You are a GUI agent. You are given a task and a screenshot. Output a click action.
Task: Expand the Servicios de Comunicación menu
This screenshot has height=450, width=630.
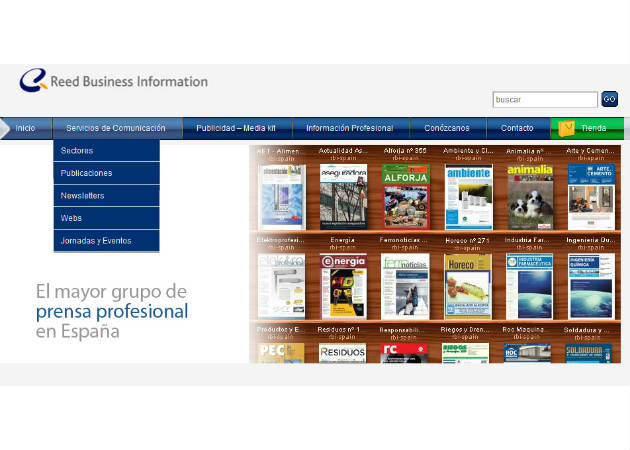[x=116, y=128]
